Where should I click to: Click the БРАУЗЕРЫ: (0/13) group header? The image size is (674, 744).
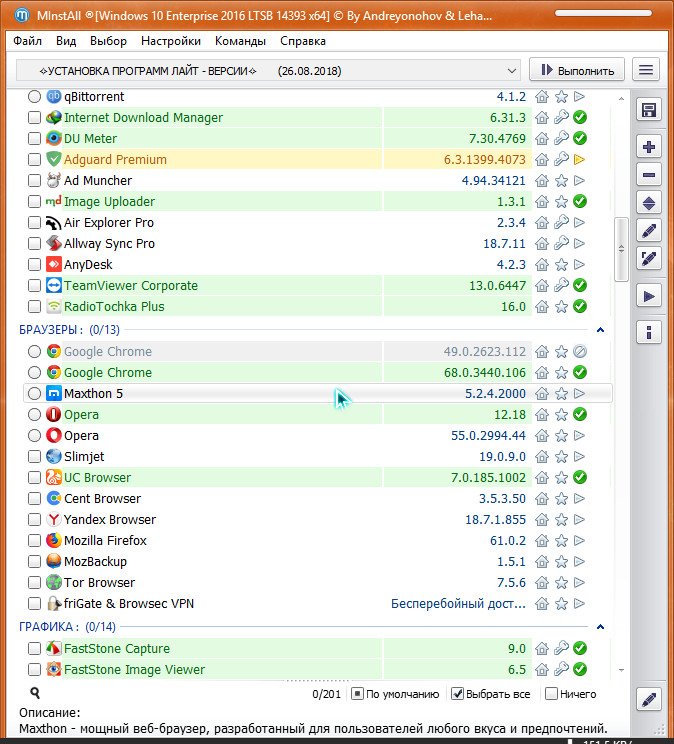pyautogui.click(x=69, y=330)
